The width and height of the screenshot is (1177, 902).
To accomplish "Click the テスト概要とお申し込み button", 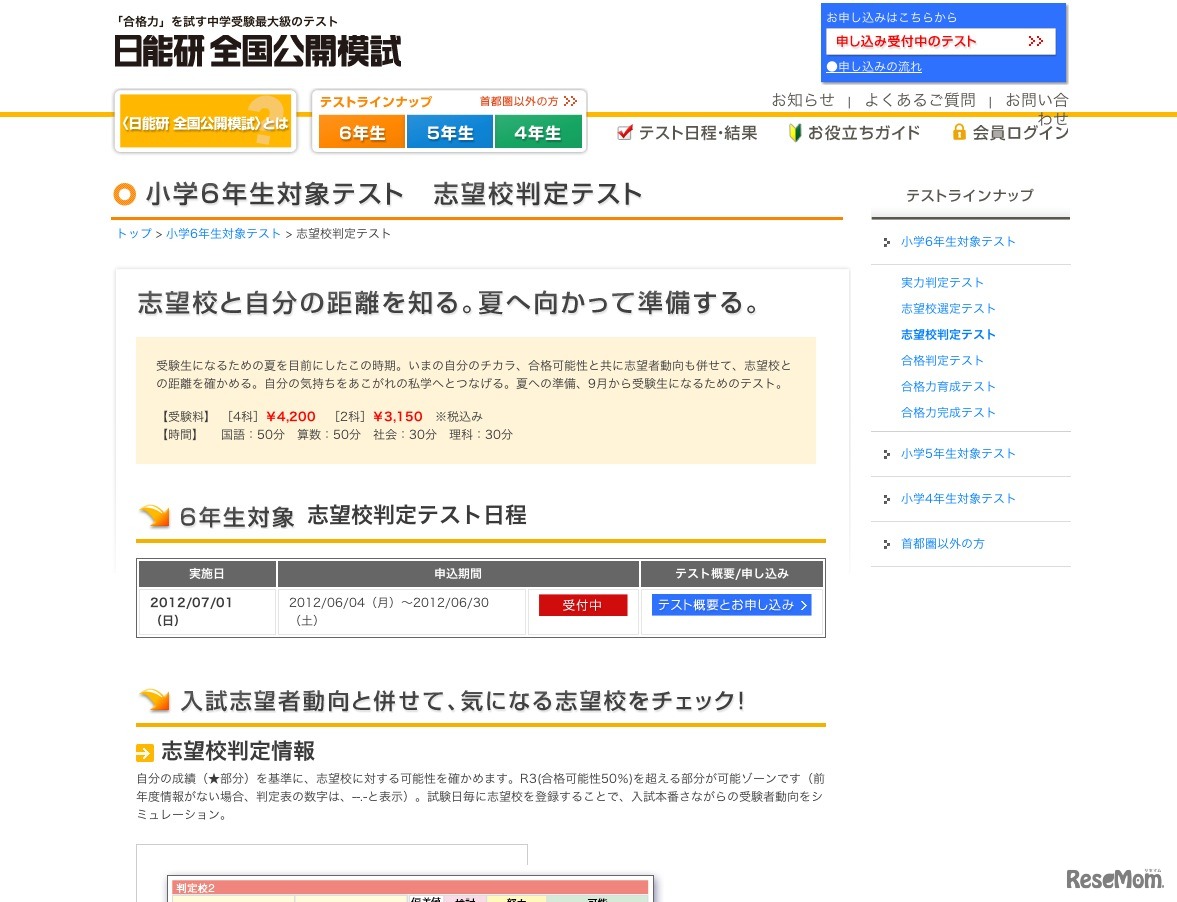I will click(731, 605).
